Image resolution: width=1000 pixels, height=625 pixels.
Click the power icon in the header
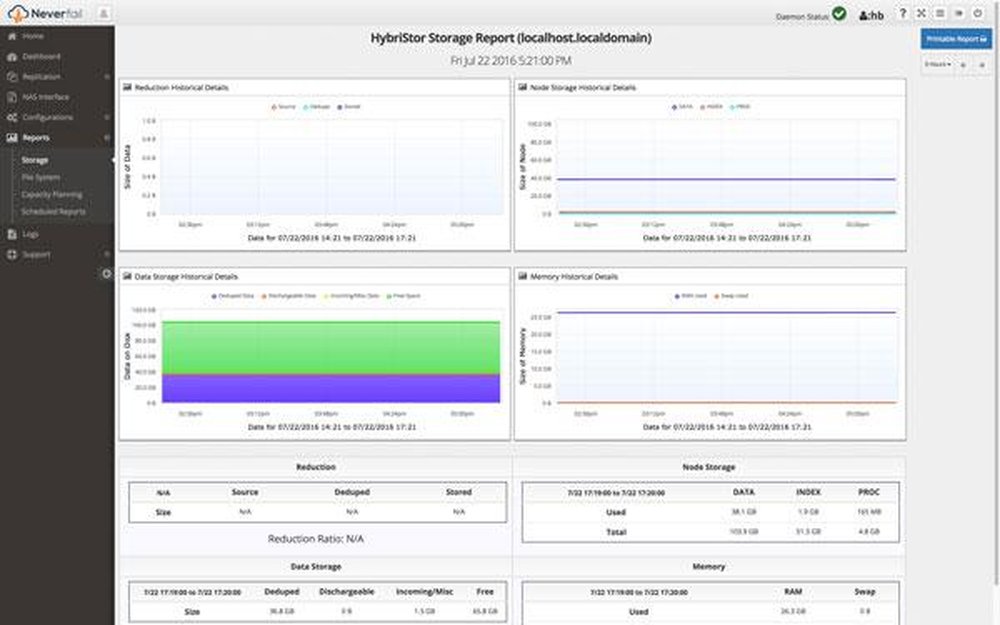click(x=978, y=13)
